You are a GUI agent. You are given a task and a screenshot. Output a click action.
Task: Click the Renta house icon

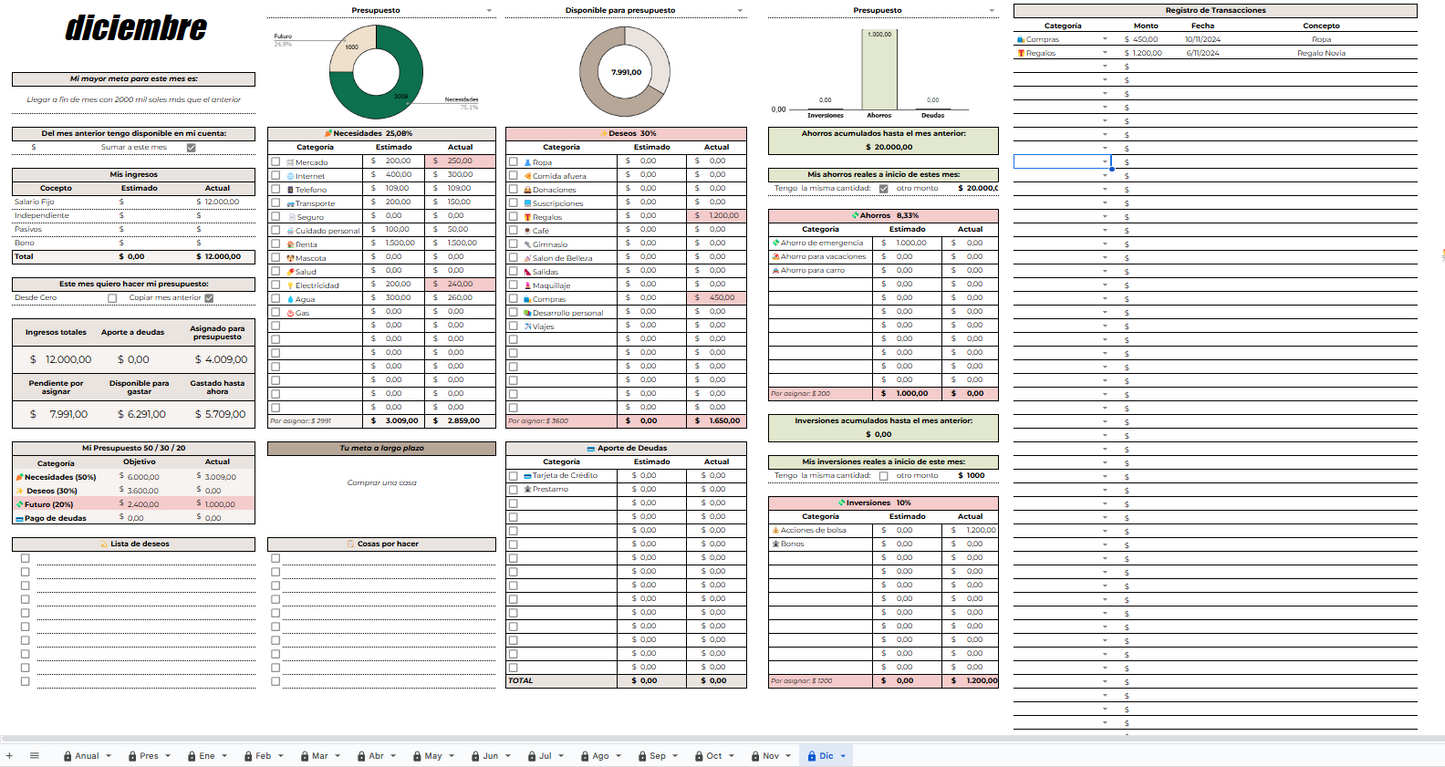290,244
